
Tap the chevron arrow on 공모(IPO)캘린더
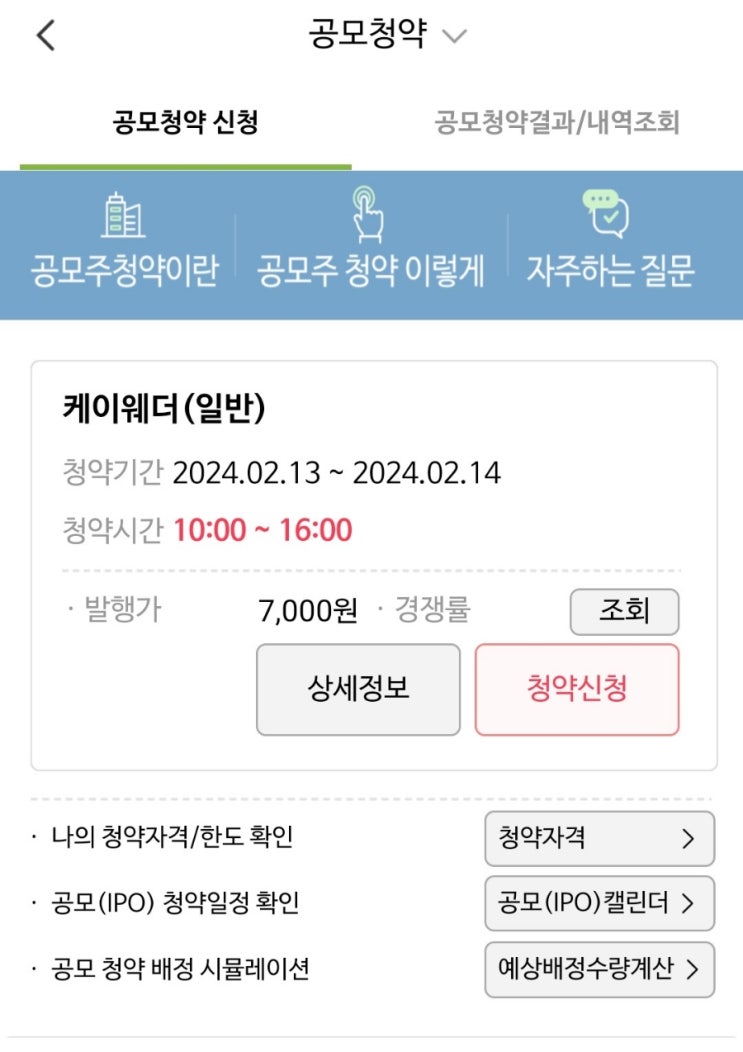(x=688, y=903)
